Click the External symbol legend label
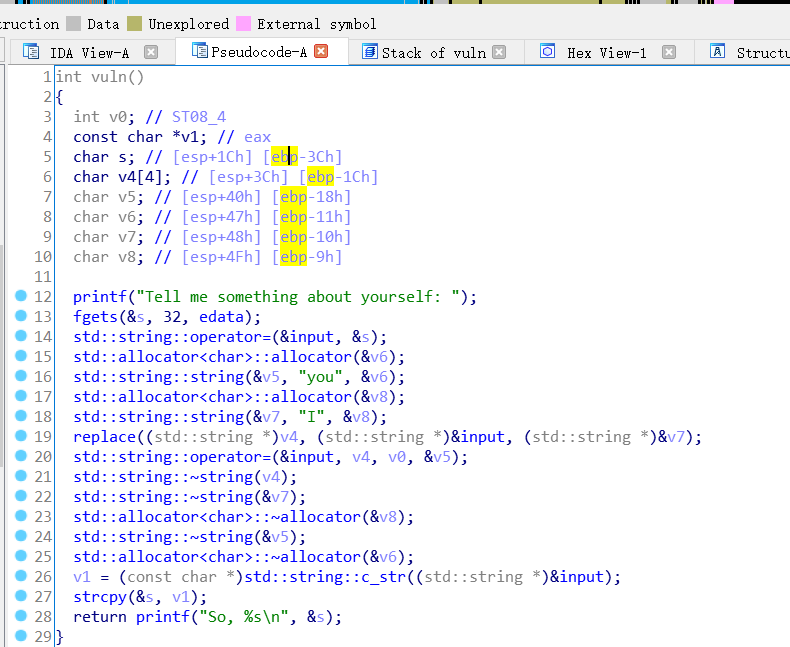The height and width of the screenshot is (647, 790). point(316,24)
